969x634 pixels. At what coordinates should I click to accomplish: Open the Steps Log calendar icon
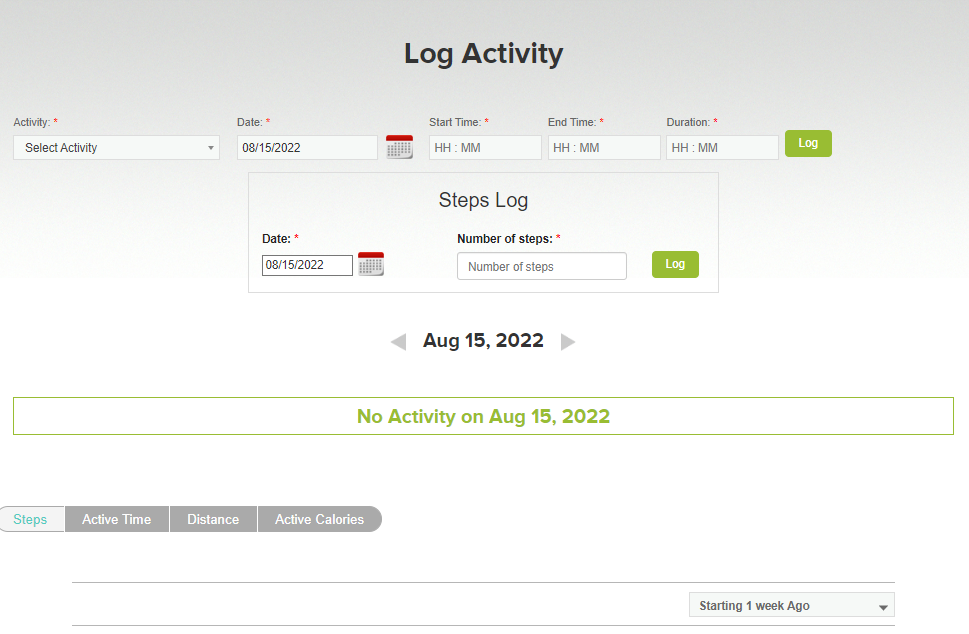[371, 264]
